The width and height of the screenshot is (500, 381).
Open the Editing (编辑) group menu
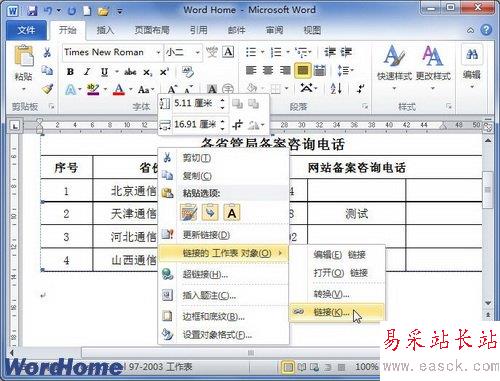pyautogui.click(x=472, y=67)
